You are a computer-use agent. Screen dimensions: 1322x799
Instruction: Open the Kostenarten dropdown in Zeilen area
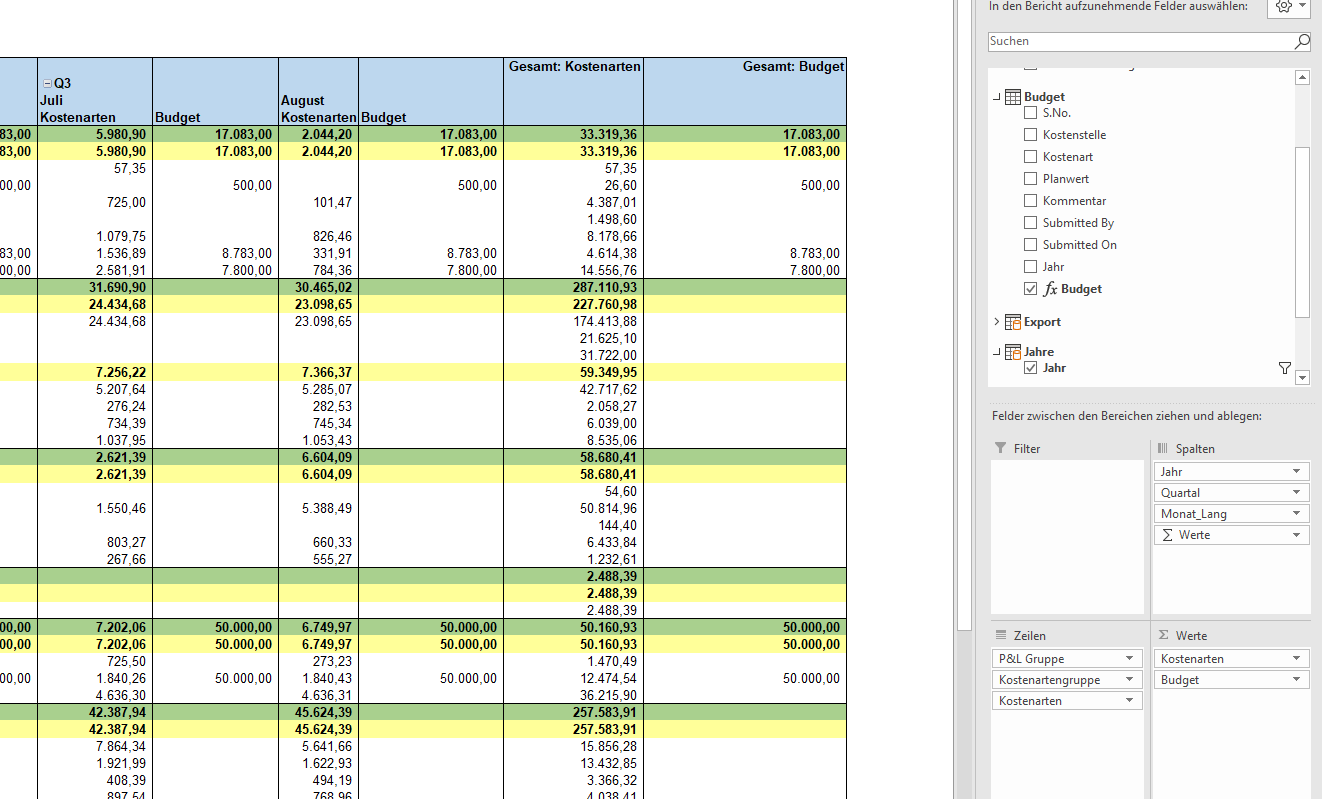tap(1130, 701)
